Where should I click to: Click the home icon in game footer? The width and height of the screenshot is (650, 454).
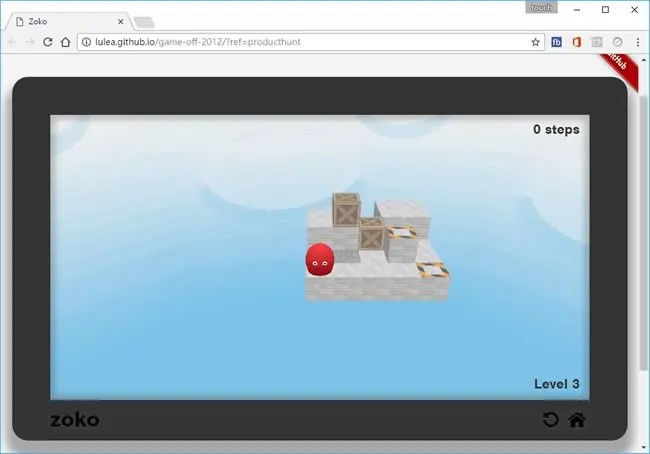coord(577,420)
